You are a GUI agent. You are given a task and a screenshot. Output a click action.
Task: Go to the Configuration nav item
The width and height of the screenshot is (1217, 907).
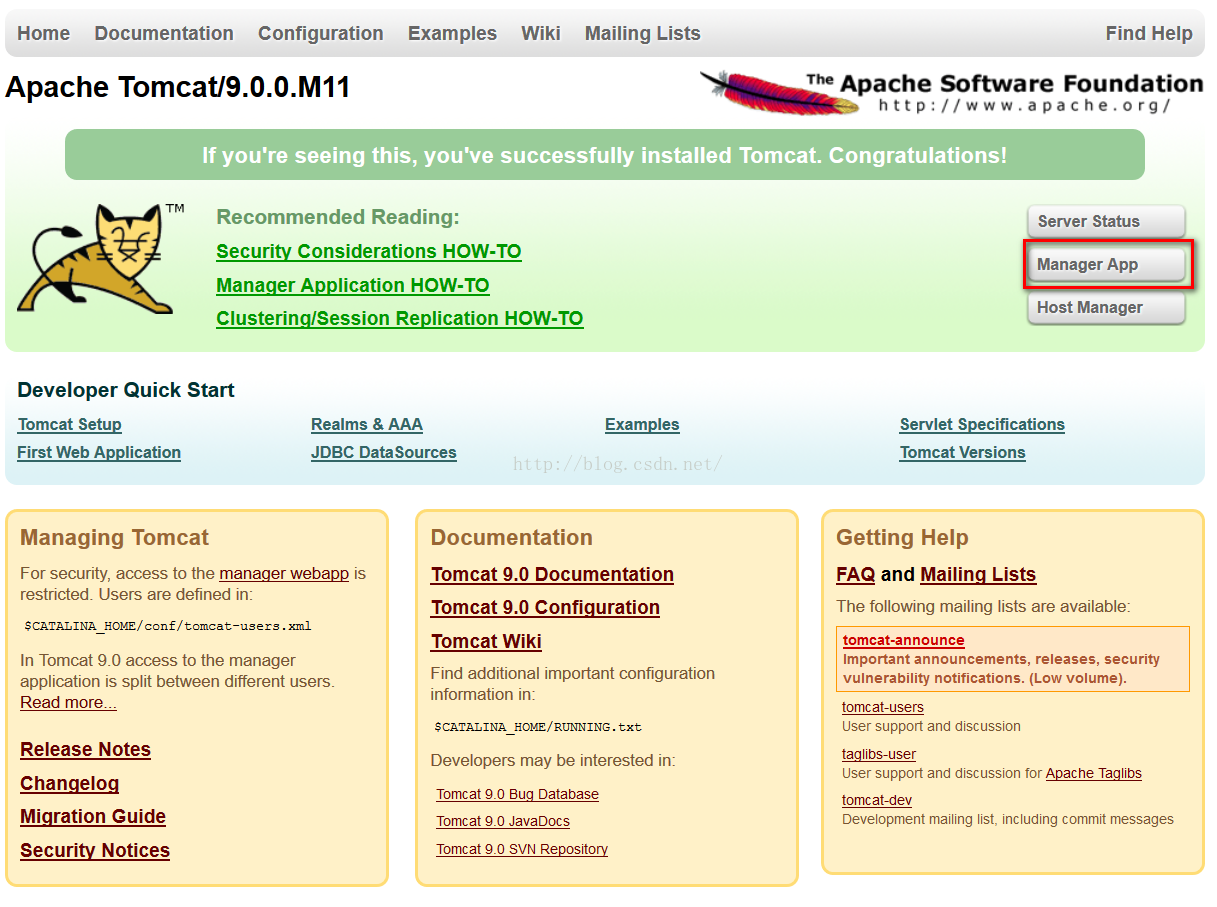coord(321,33)
